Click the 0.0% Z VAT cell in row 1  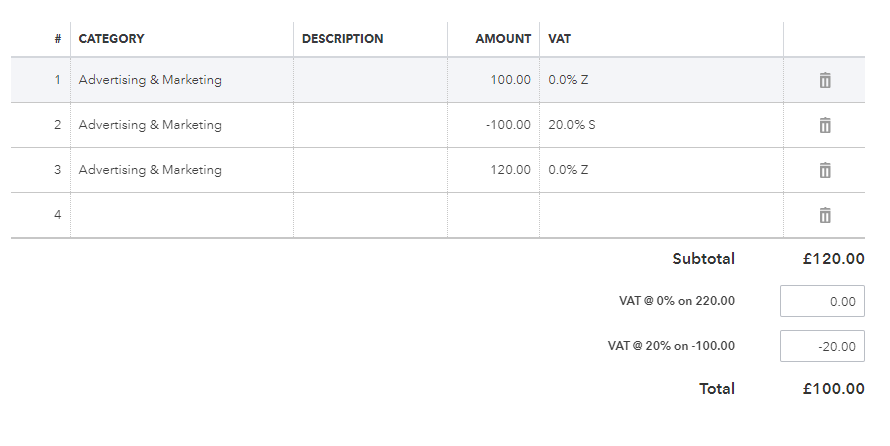coord(660,80)
